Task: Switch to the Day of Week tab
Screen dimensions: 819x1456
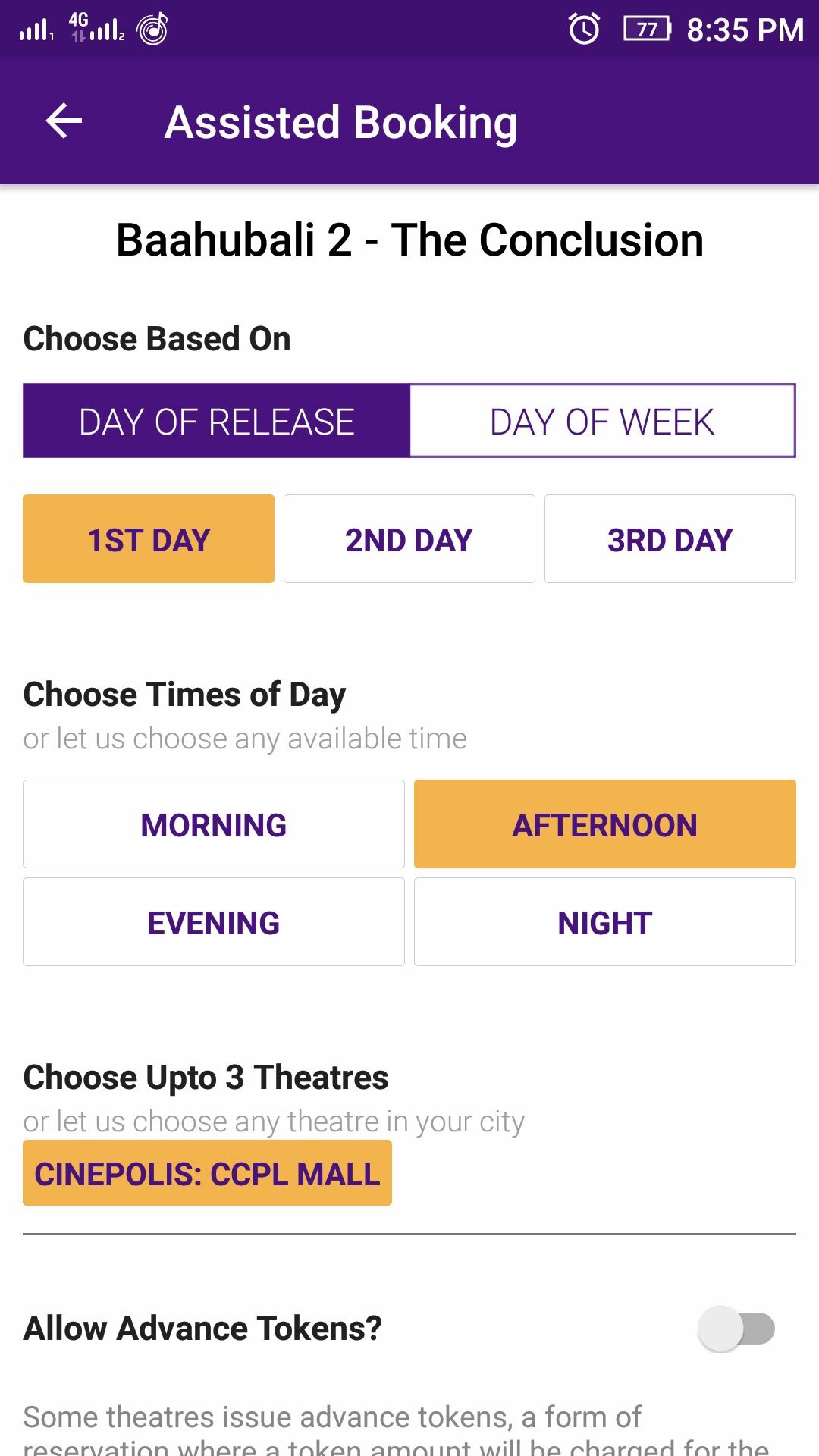Action: coord(602,422)
